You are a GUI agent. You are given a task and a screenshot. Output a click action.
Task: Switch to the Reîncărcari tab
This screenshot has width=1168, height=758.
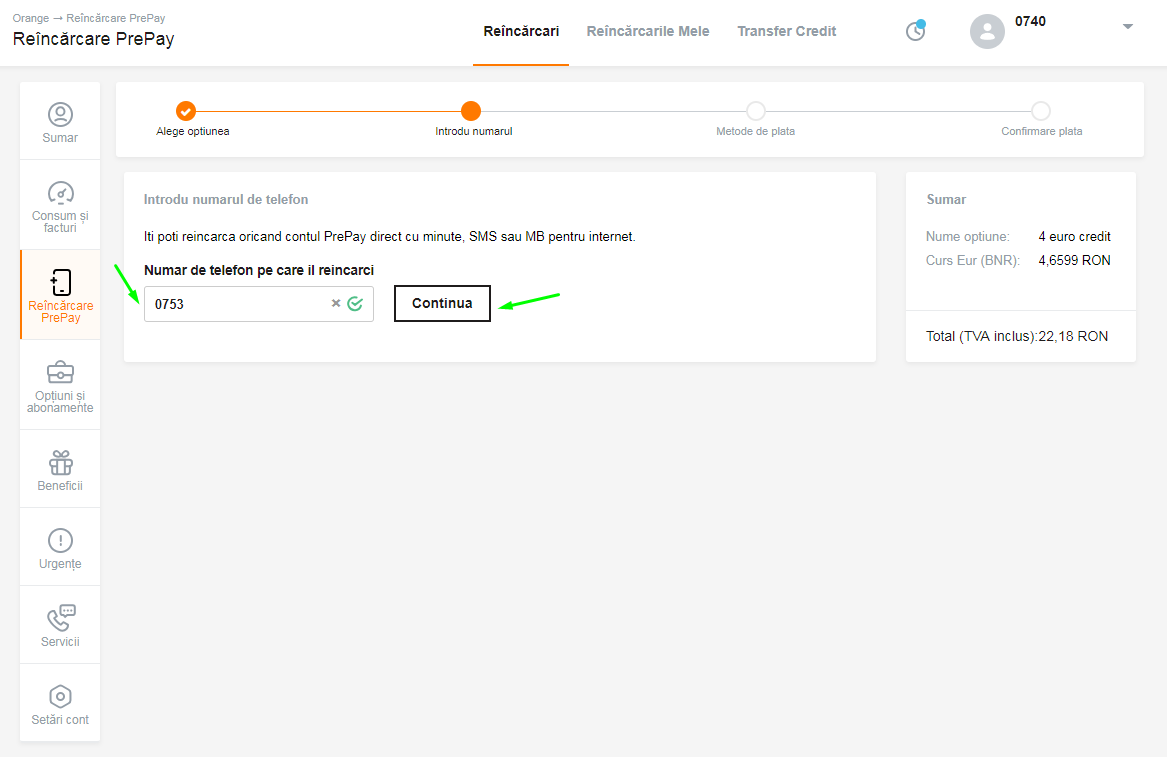tap(521, 31)
